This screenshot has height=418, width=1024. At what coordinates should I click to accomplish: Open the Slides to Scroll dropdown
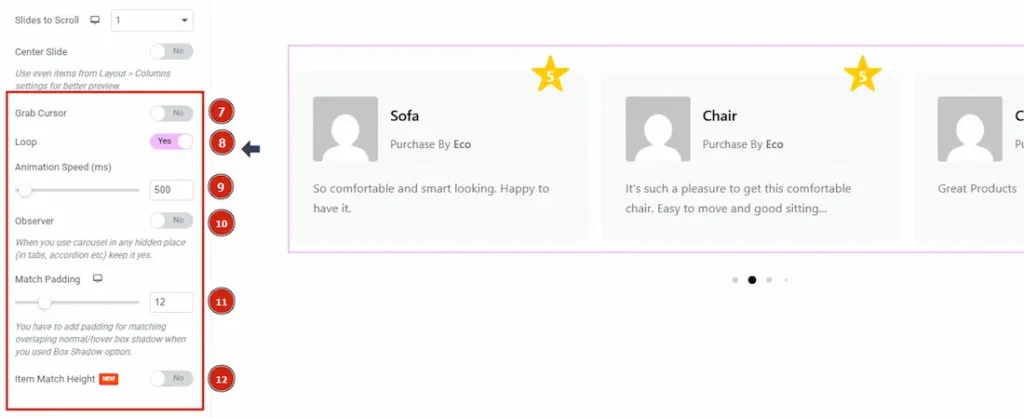click(152, 20)
